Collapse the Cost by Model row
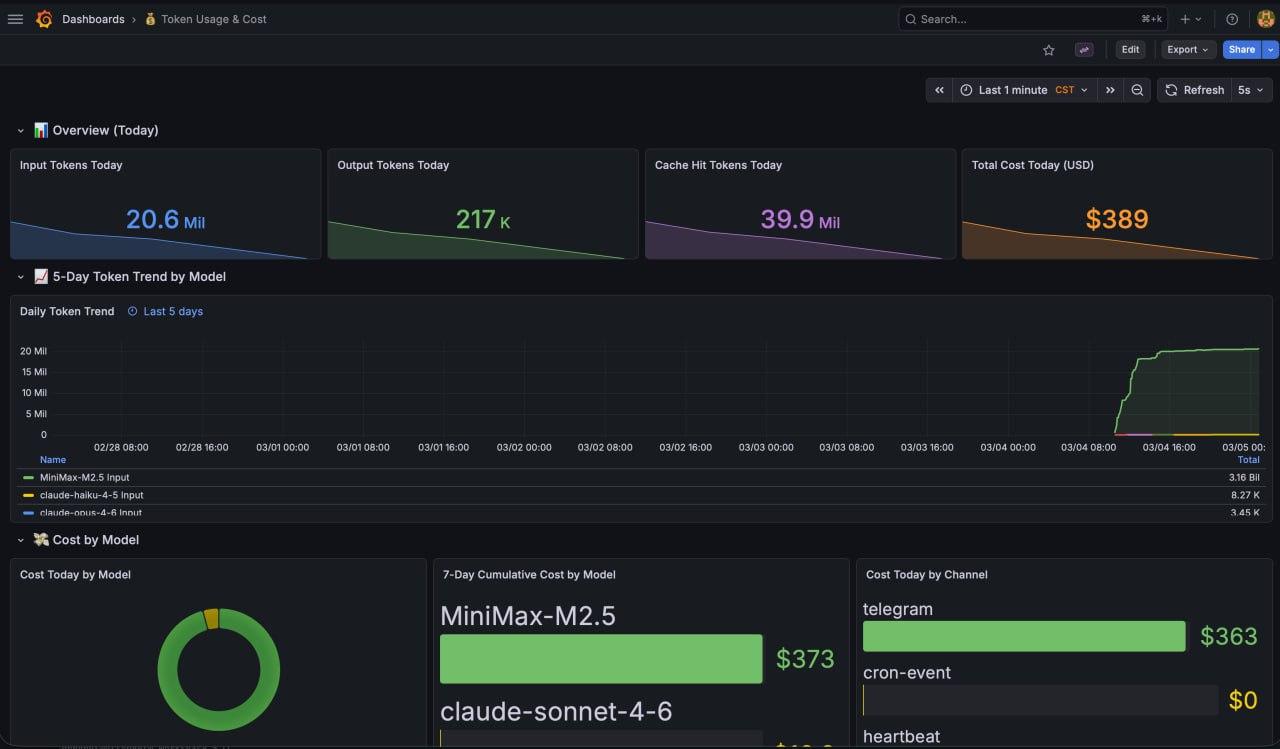 (x=21, y=540)
